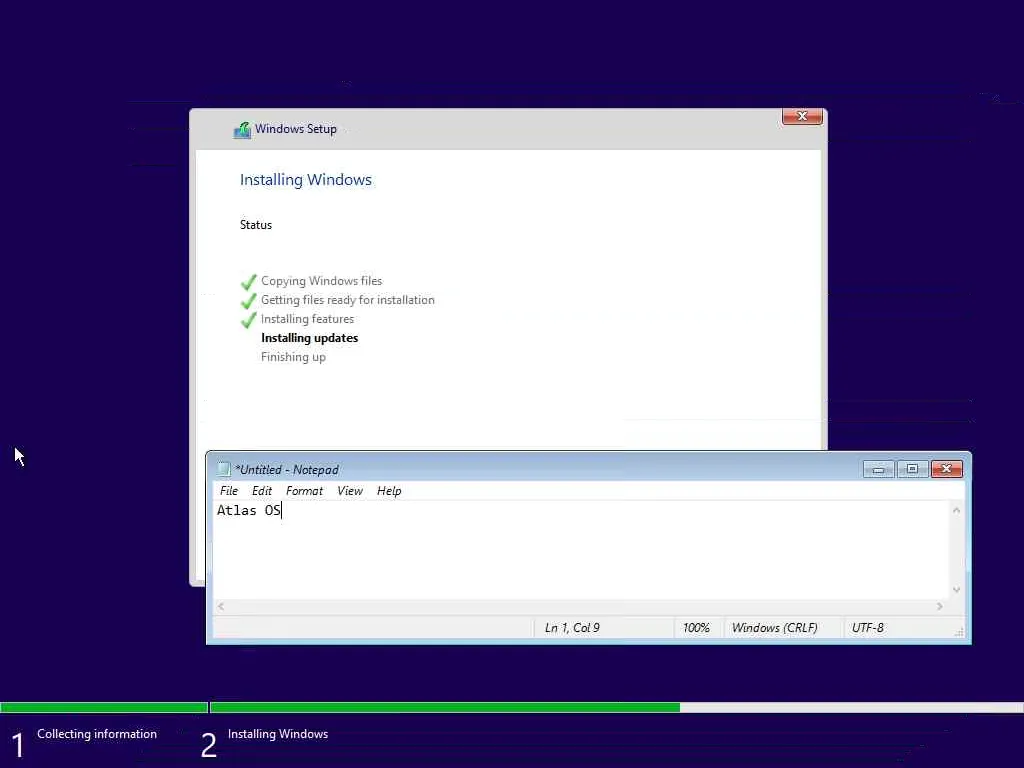Click the text 'Atlas OS' in Notepad
Viewport: 1024px width, 768px height.
coord(249,510)
